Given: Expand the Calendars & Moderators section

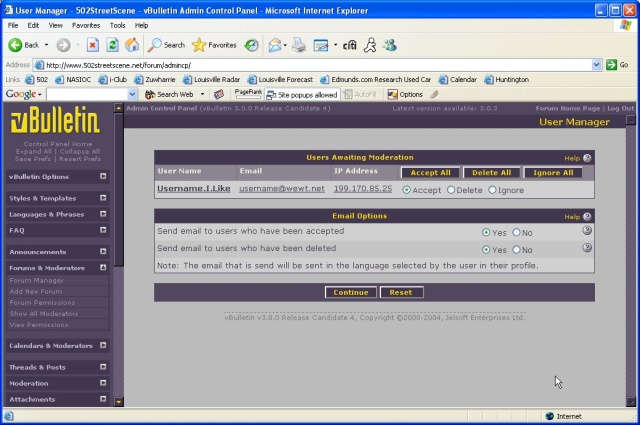Looking at the screenshot, I should (103, 345).
